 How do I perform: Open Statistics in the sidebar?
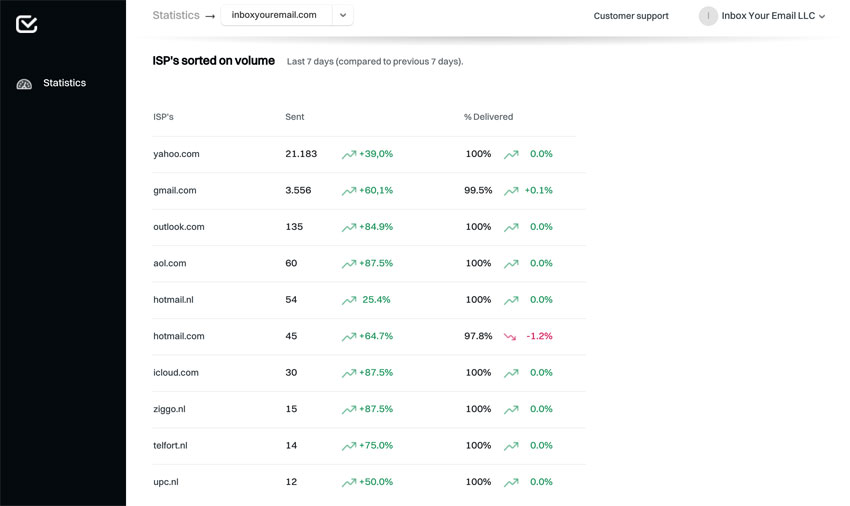(x=64, y=83)
